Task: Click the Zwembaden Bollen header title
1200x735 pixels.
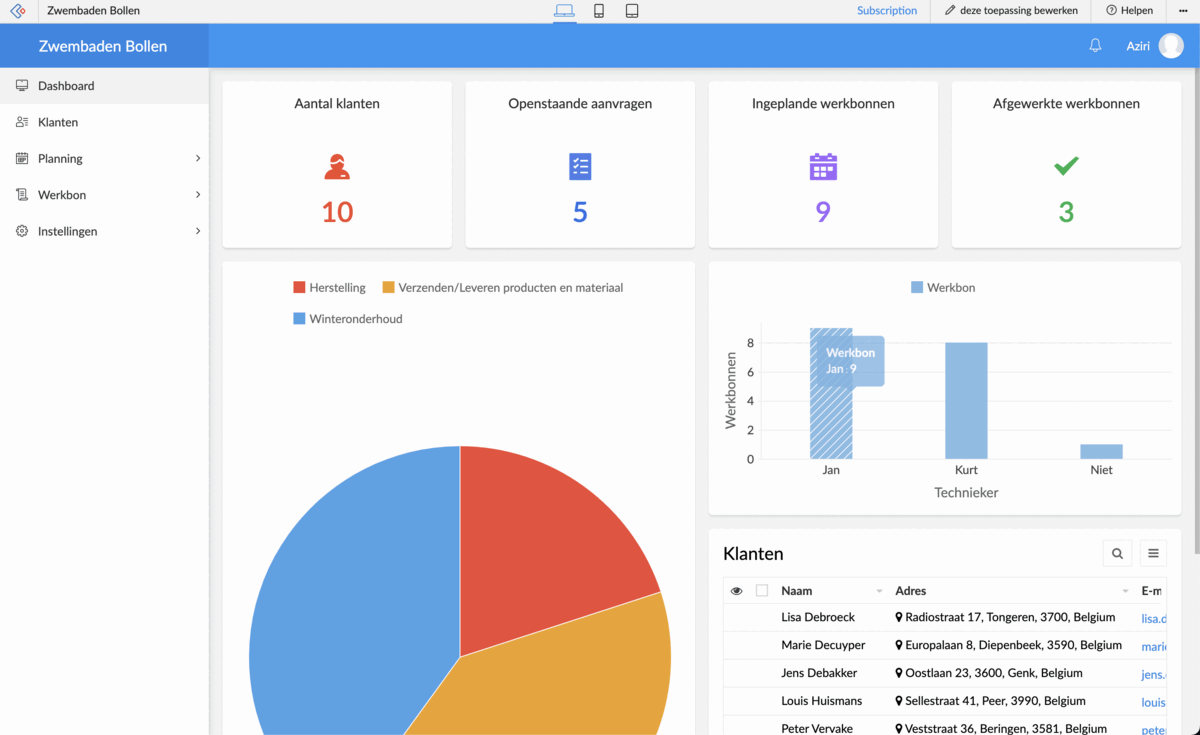Action: click(x=103, y=46)
